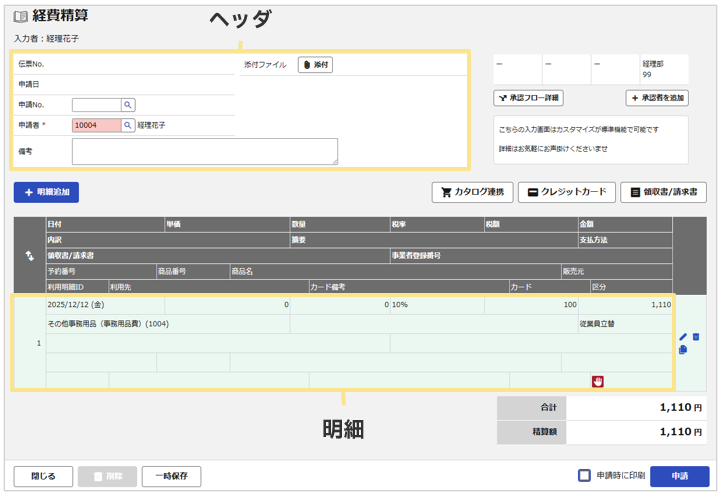Click the 従業員立替 payment method cell
The width and height of the screenshot is (719, 495).
(x=625, y=324)
